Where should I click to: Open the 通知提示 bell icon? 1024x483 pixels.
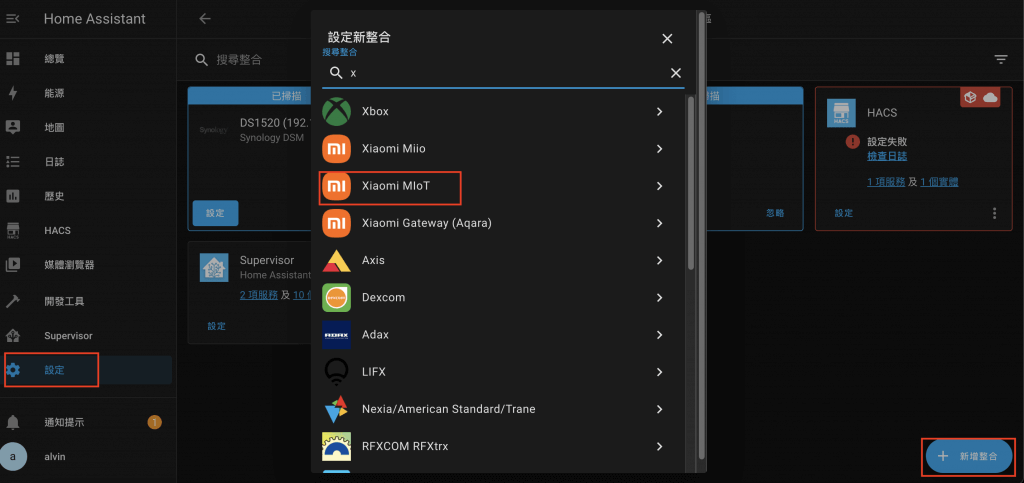pyautogui.click(x=13, y=422)
